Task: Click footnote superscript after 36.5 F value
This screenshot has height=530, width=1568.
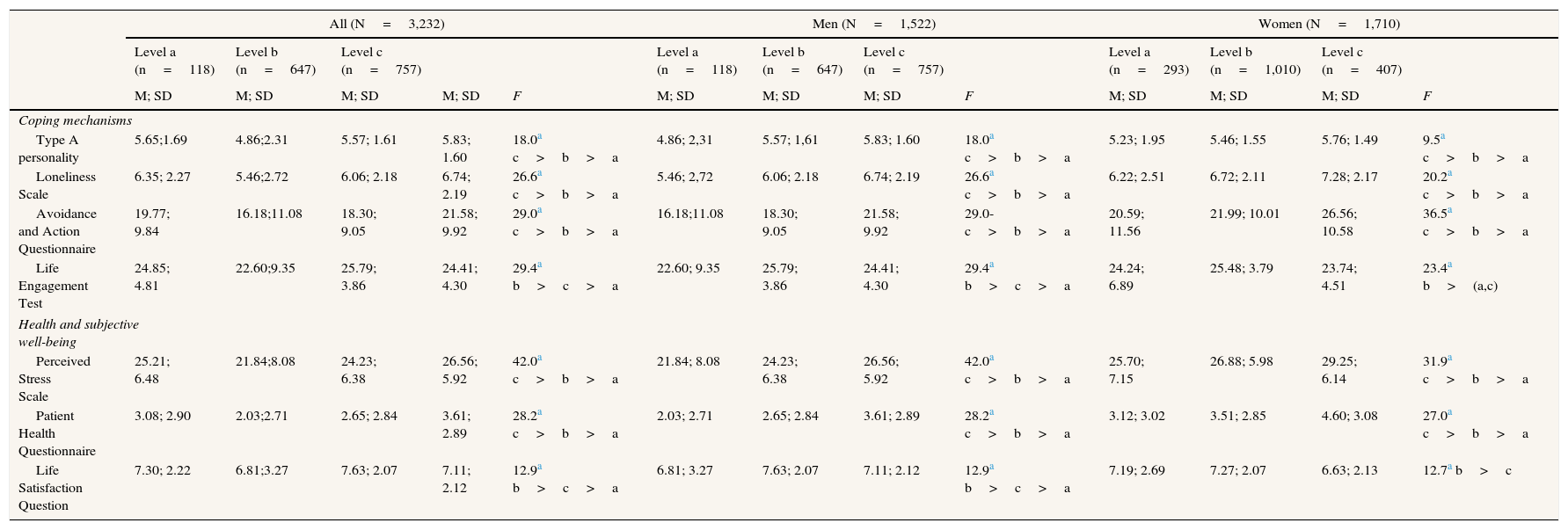Action: pyautogui.click(x=1449, y=211)
